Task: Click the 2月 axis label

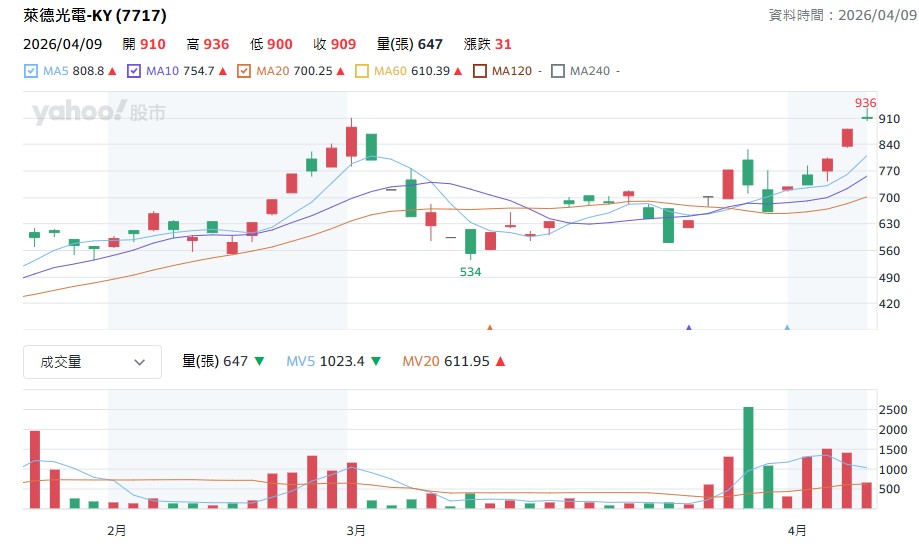Action: click(x=117, y=530)
